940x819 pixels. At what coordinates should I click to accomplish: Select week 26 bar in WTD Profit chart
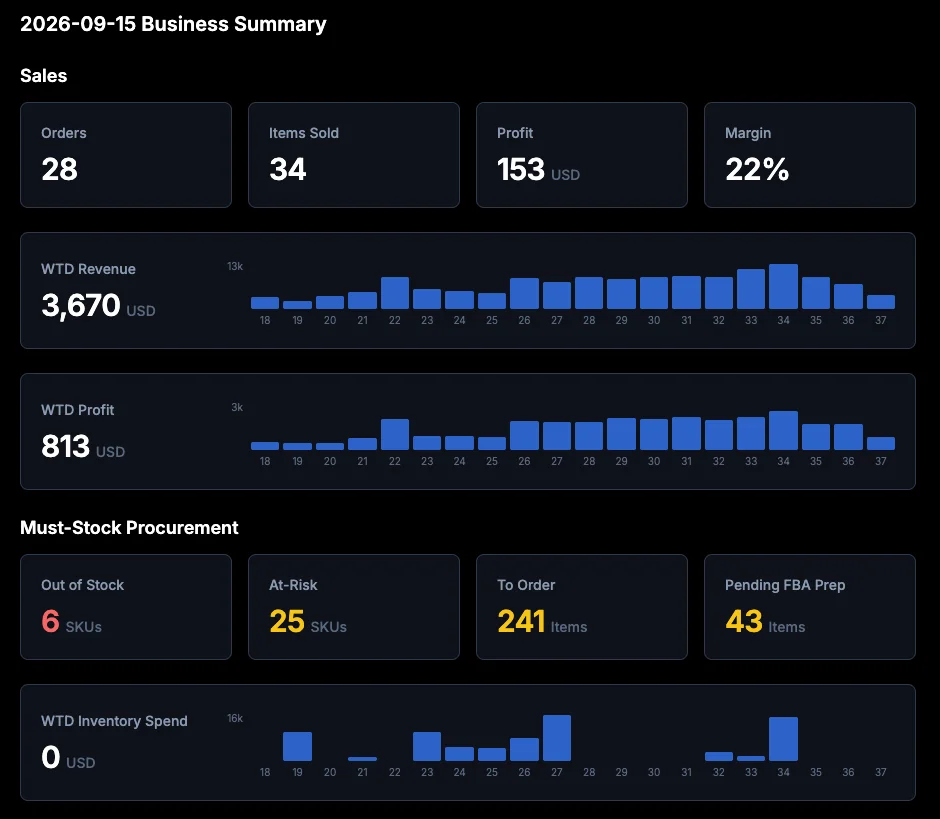[x=524, y=435]
